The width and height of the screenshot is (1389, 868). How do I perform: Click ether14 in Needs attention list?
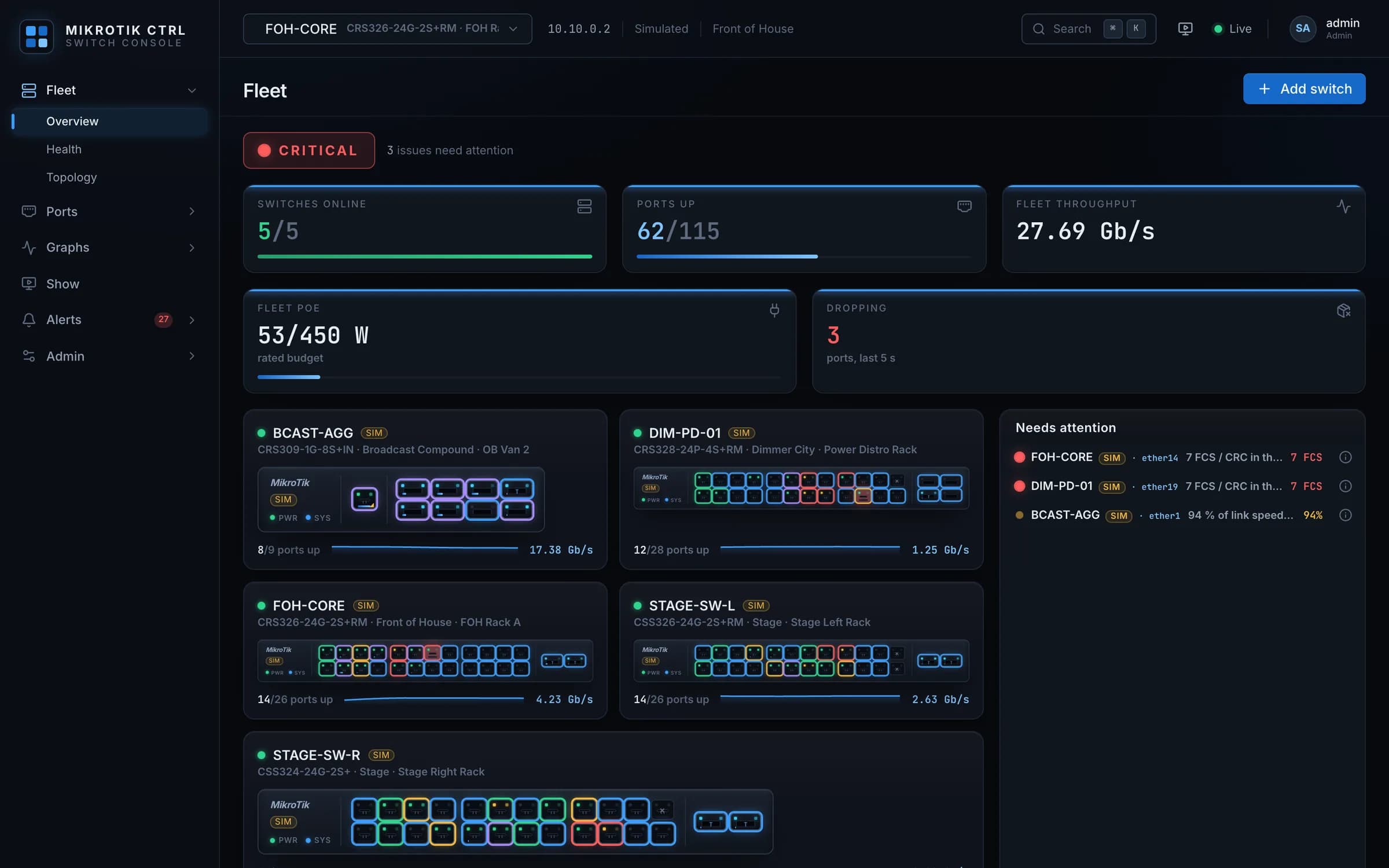(1159, 458)
